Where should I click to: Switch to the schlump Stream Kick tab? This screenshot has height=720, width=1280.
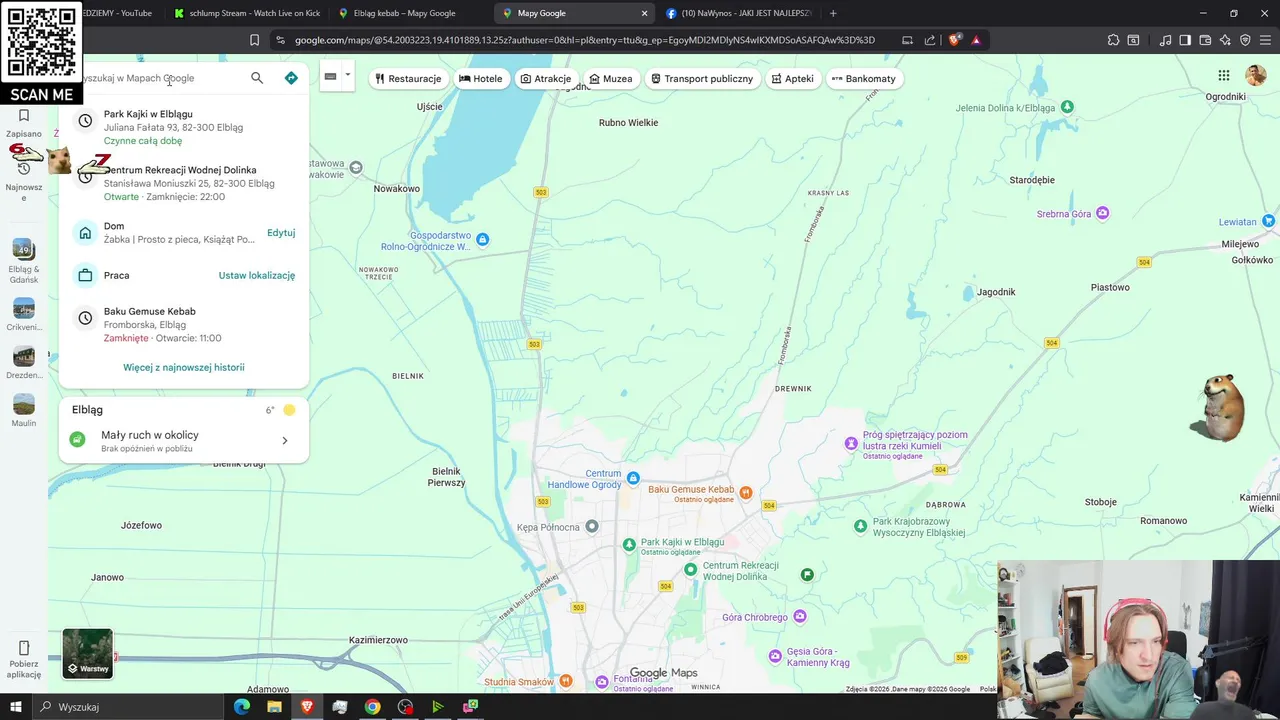point(247,13)
